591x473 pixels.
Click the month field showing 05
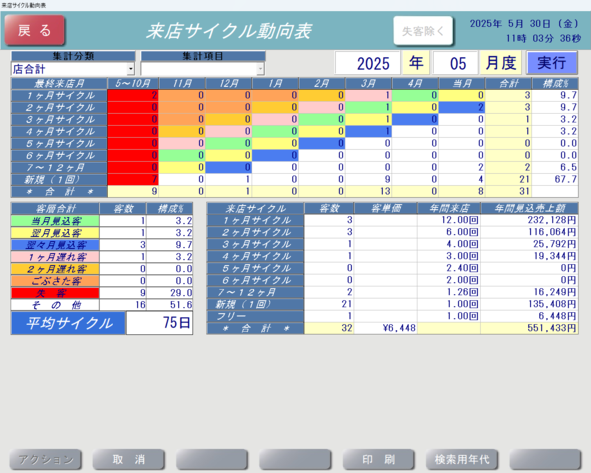click(x=455, y=63)
